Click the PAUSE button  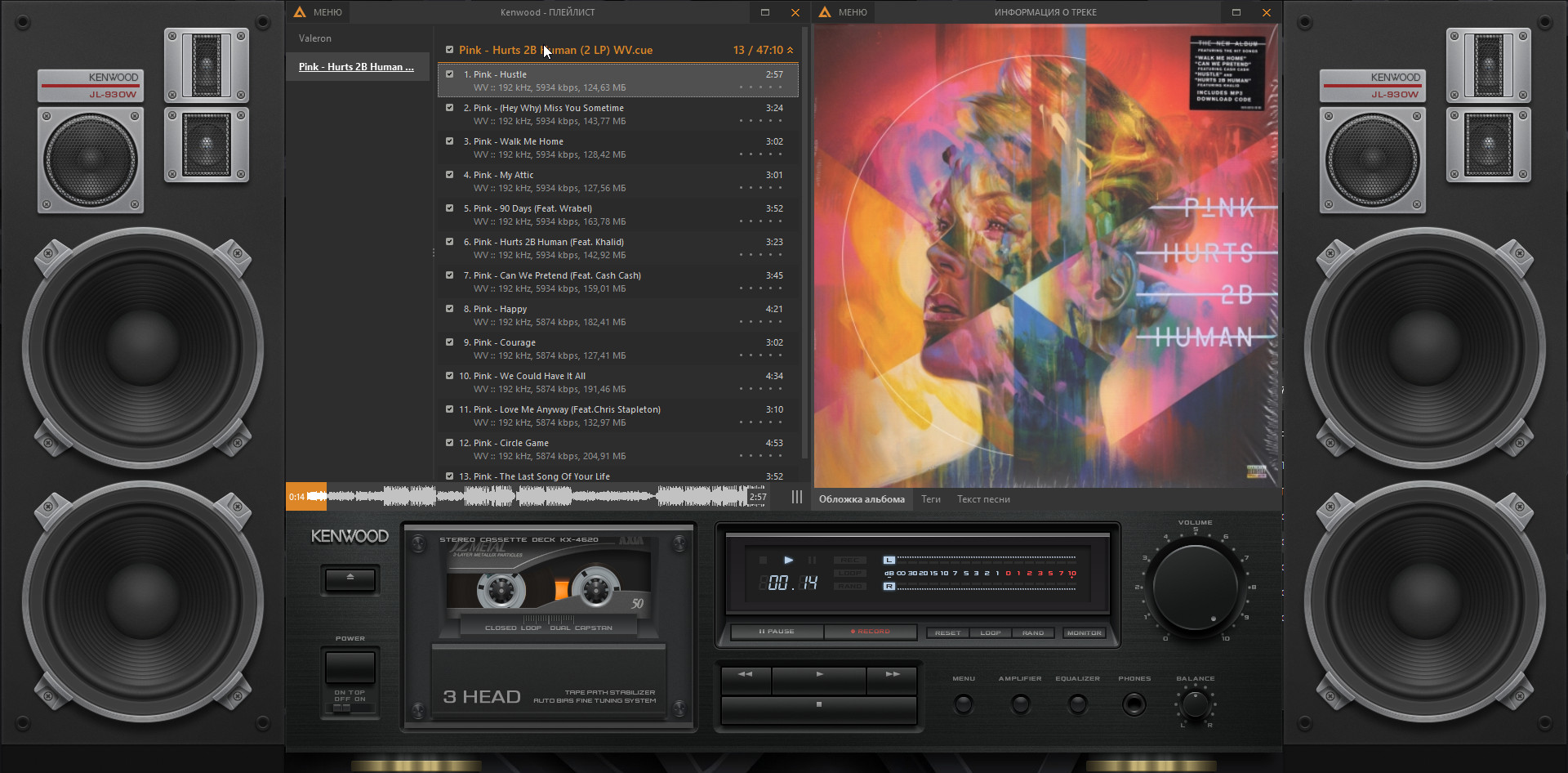pyautogui.click(x=777, y=632)
